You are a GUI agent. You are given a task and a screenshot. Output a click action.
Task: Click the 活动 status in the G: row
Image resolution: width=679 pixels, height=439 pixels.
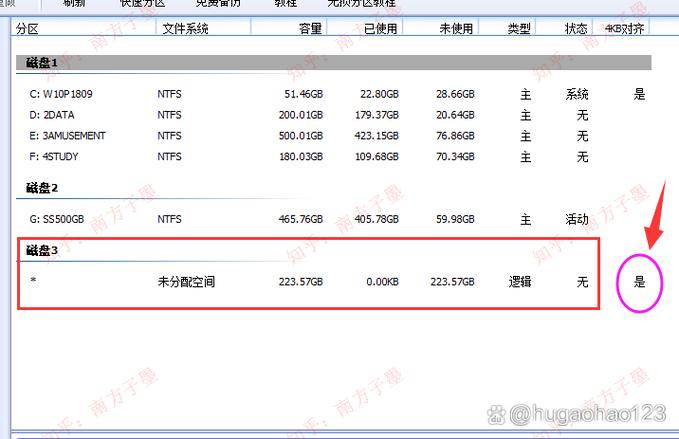tap(577, 219)
